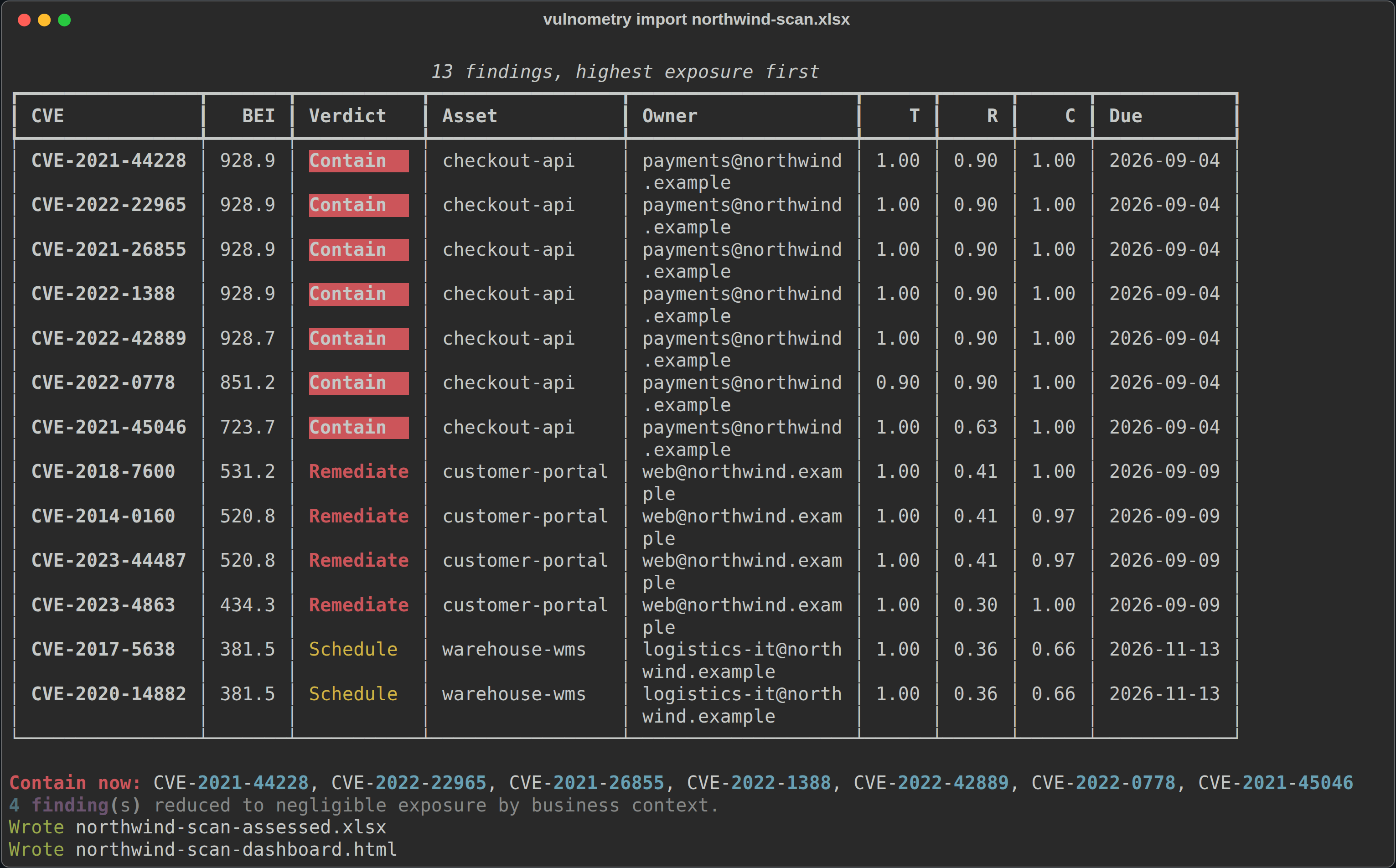Click checkout-api asset in CVE-2022-1388 row
Screen dimensions: 1396x868
click(509, 294)
